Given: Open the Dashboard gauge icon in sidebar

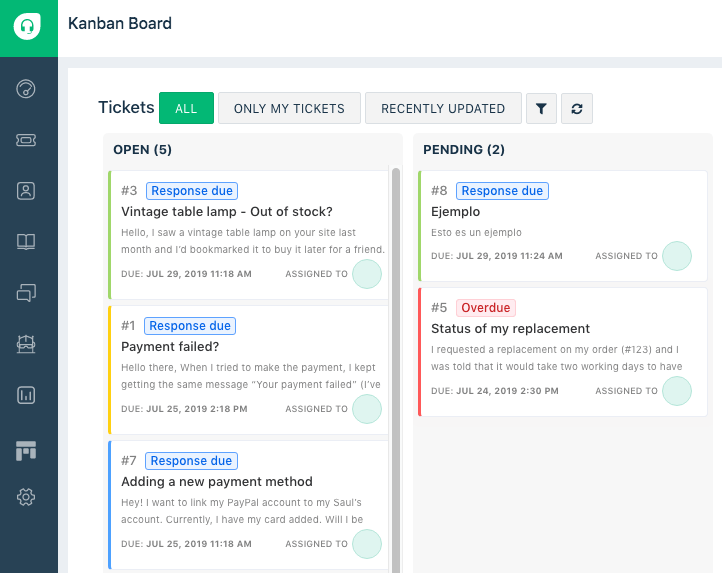Looking at the screenshot, I should (27, 90).
